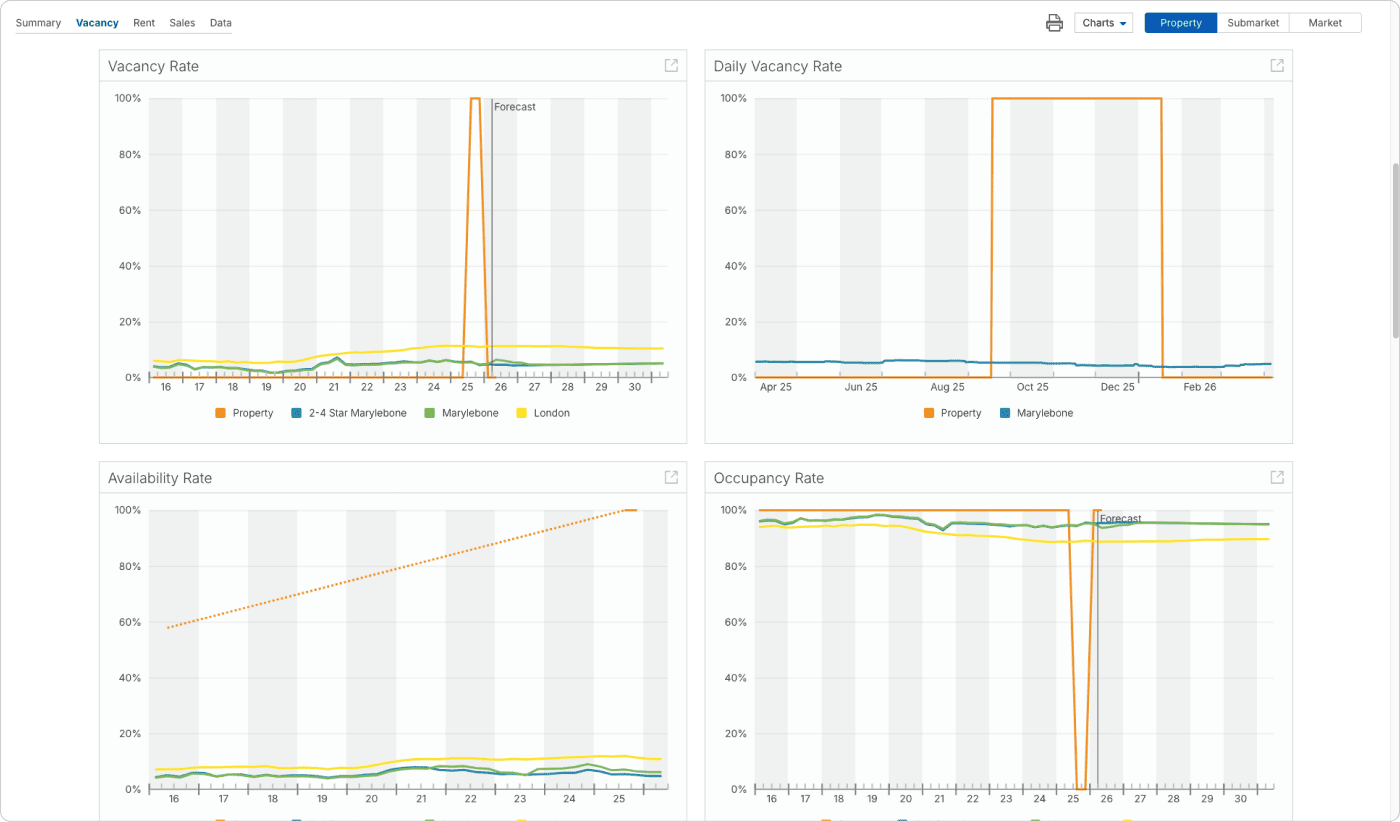This screenshot has width=1400, height=822.
Task: Click the Forecast marker in Vacancy Rate chart
Action: tap(514, 107)
